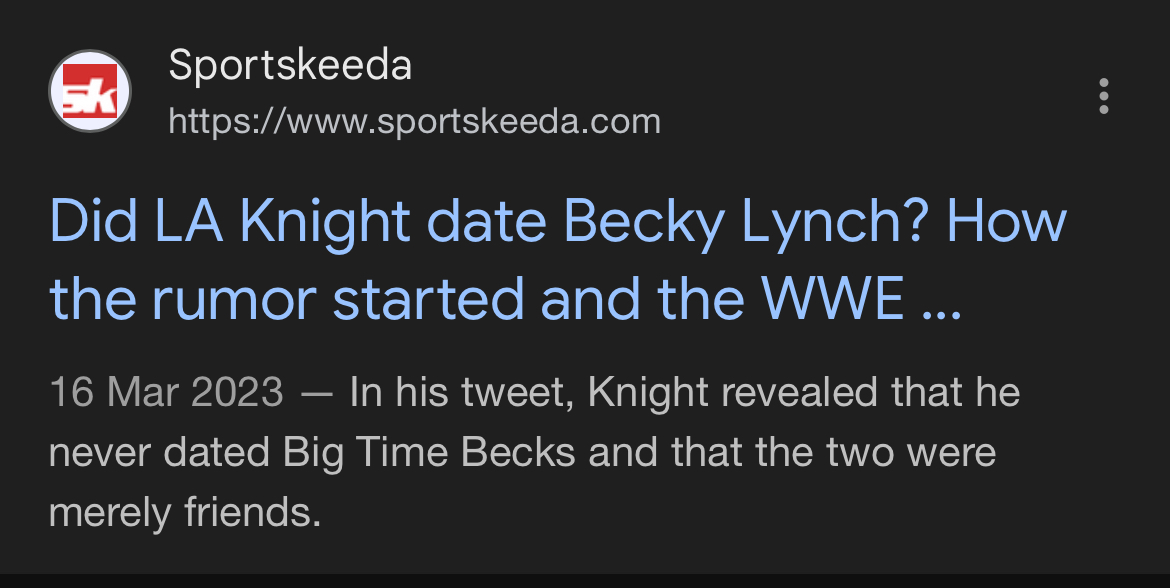Click "Big Time Becks" in the snippet

(430, 453)
